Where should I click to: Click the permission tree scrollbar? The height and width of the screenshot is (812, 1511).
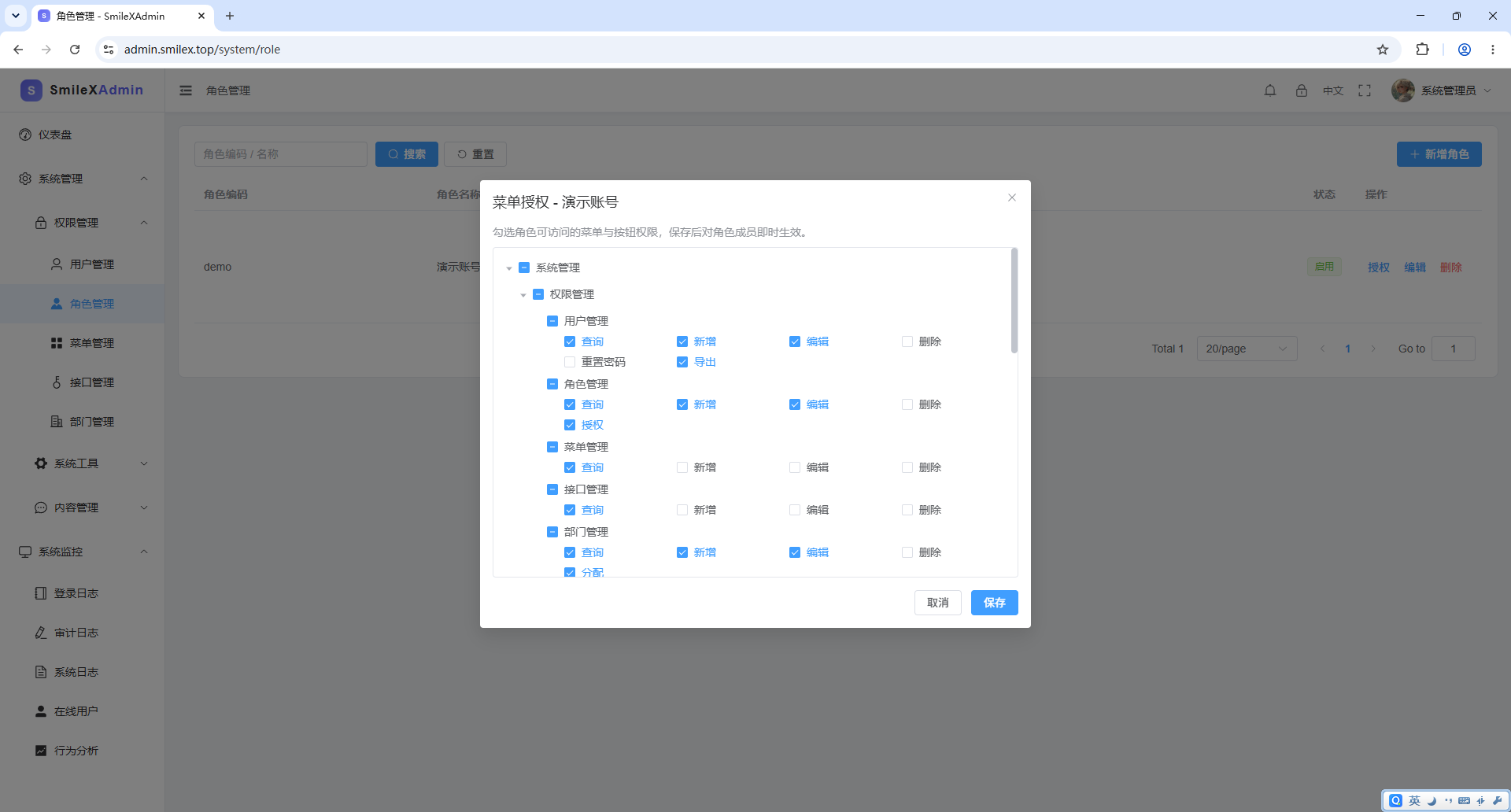tap(1014, 301)
